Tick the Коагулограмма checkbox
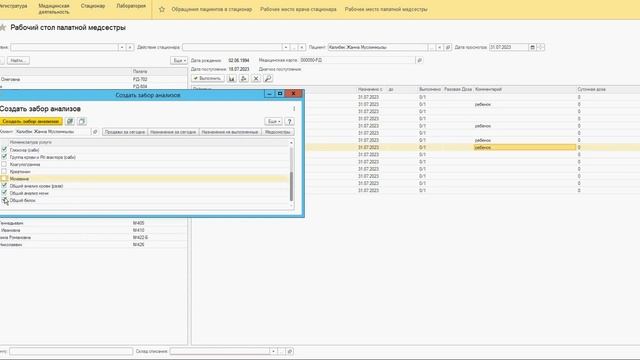640x360 pixels. coord(4,164)
